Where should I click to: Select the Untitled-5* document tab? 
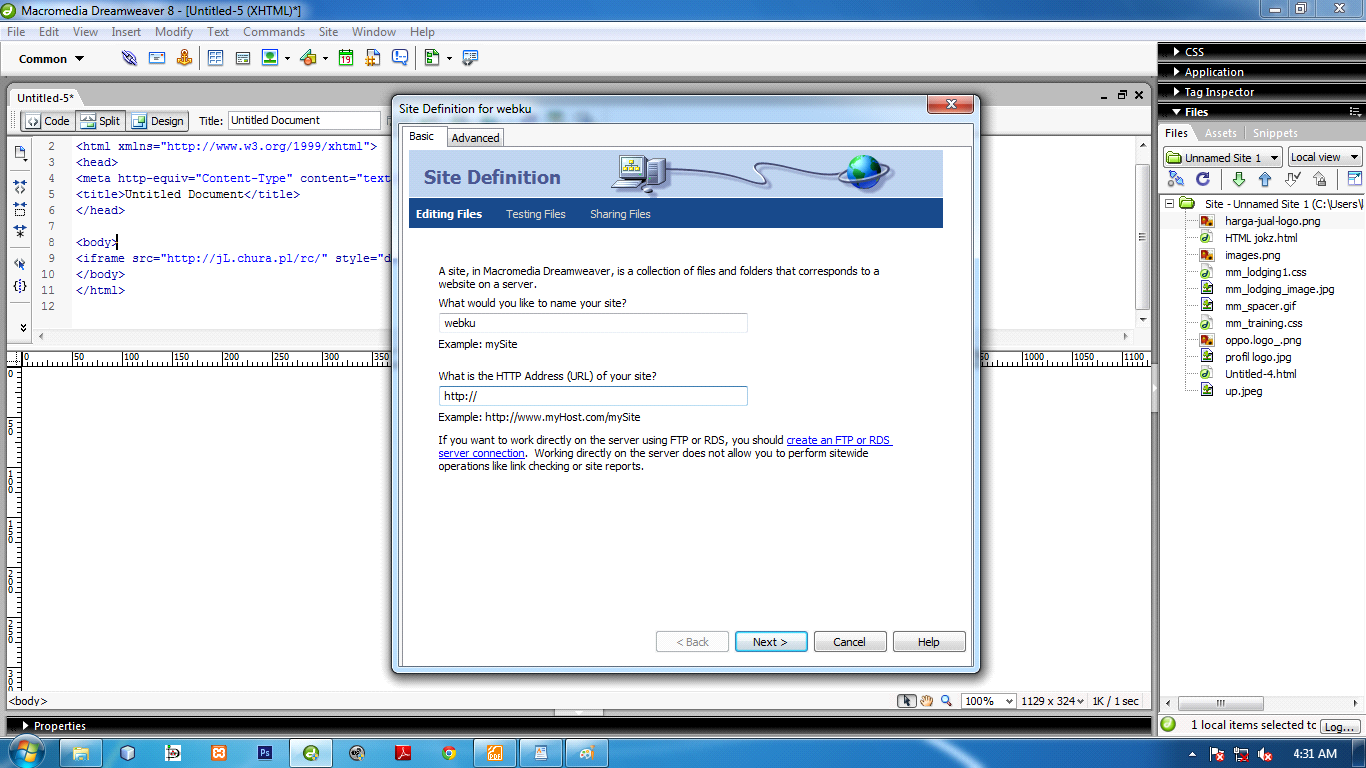tap(46, 98)
